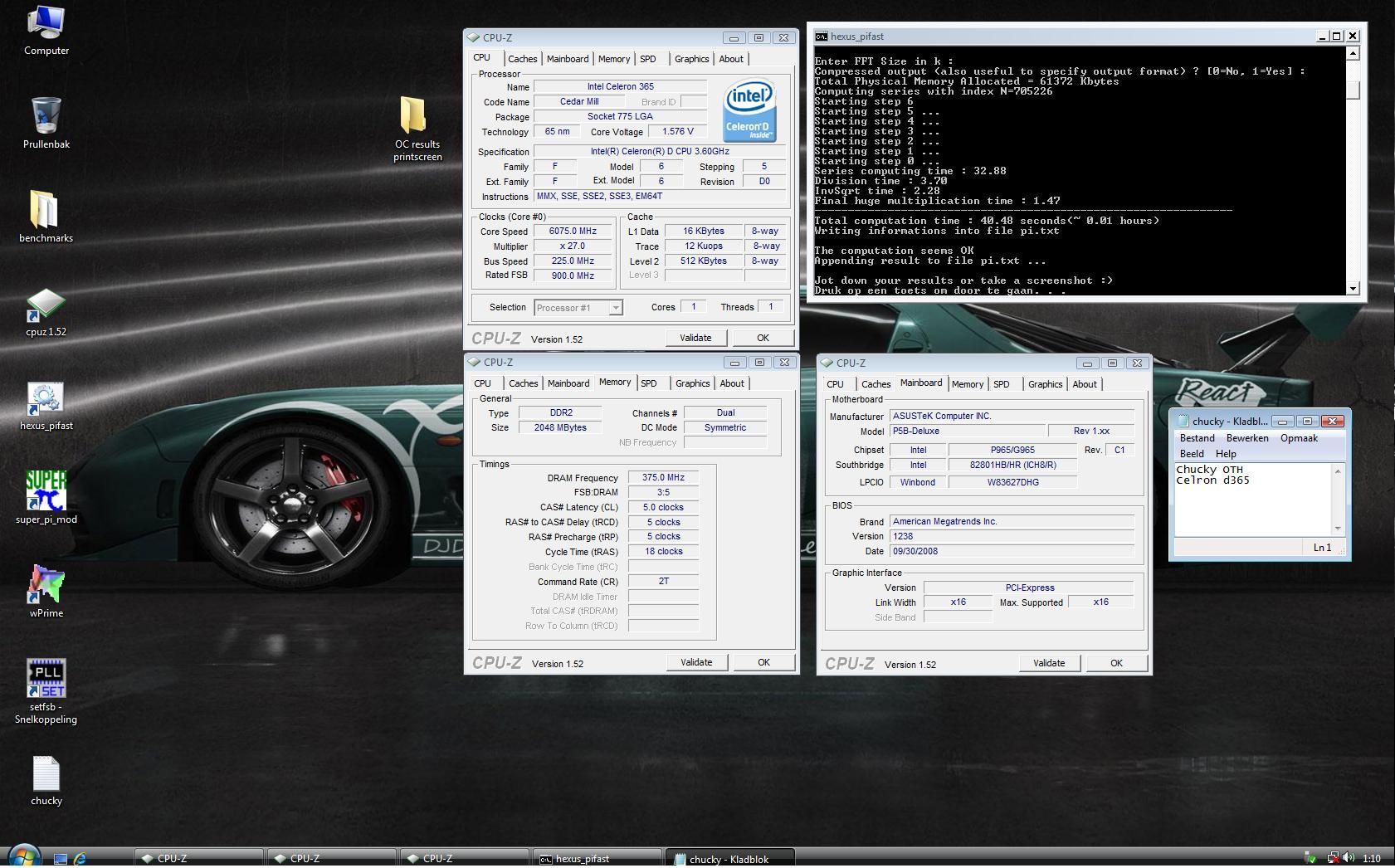Open SPD tab in top CPU-Z window
This screenshot has width=1395, height=868.
point(648,59)
